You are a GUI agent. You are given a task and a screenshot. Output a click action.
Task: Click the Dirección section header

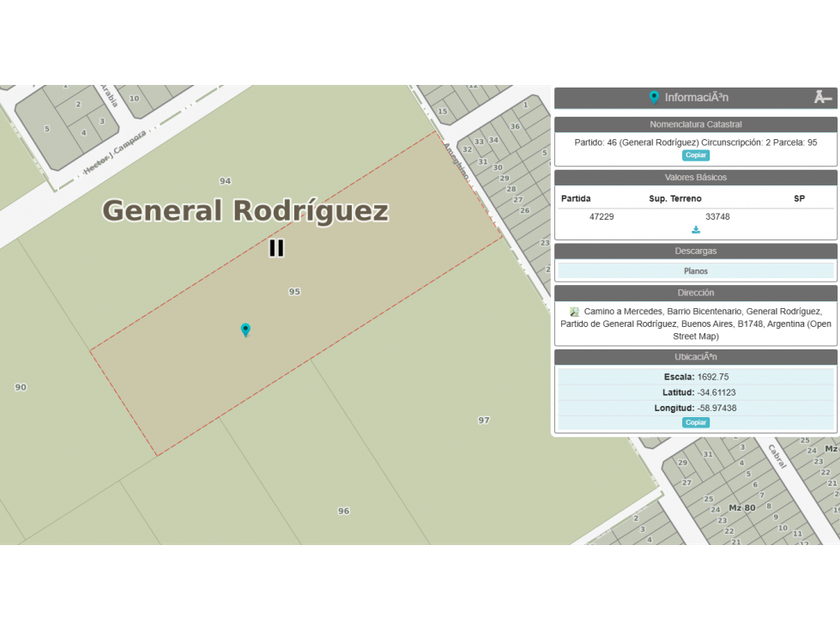(695, 292)
